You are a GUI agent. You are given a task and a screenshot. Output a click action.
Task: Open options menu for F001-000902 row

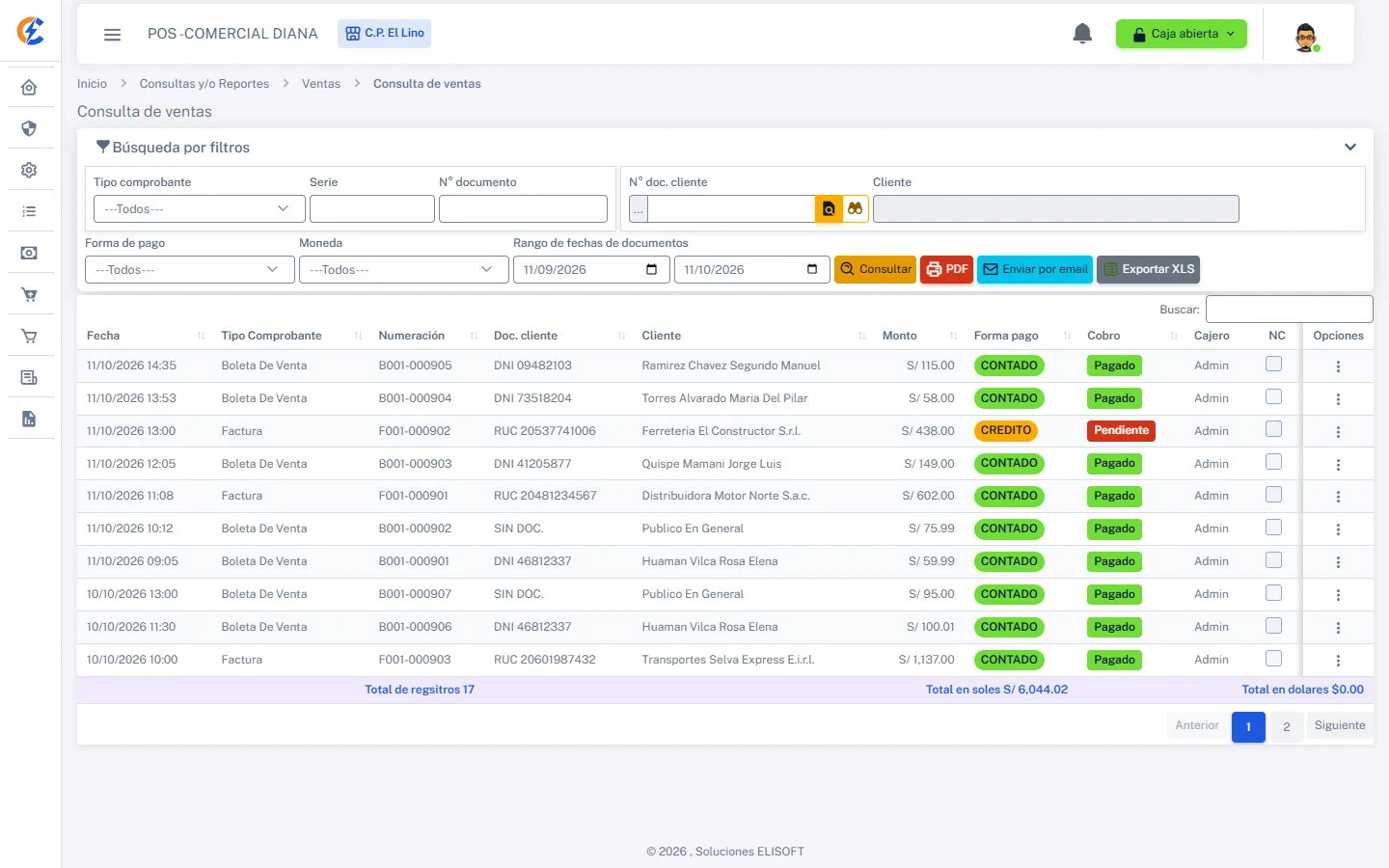(x=1338, y=432)
